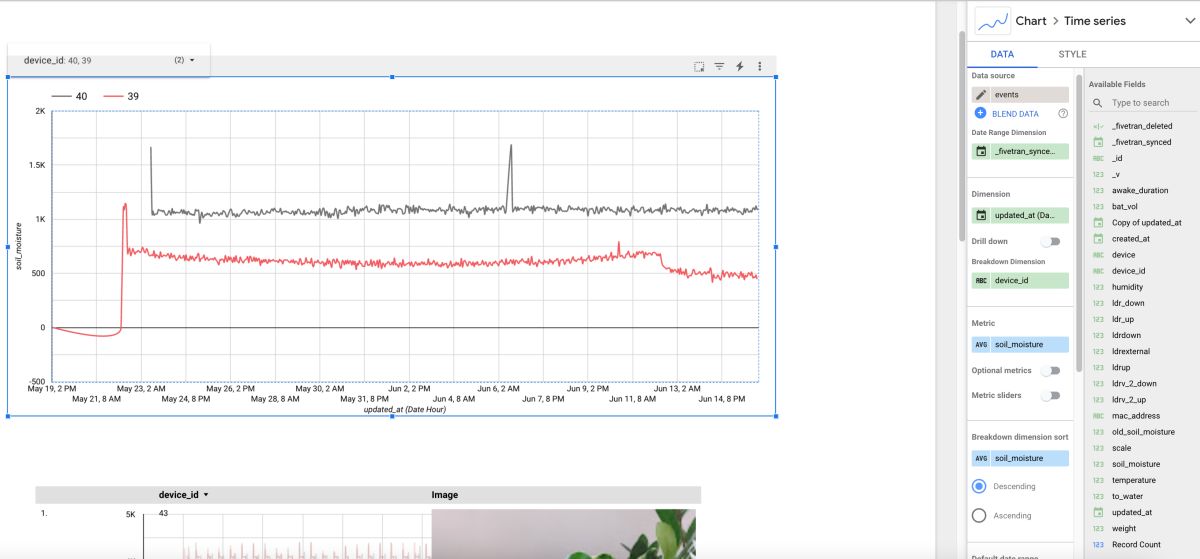Click BLEND DATA link
Image resolution: width=1200 pixels, height=559 pixels.
(1015, 114)
